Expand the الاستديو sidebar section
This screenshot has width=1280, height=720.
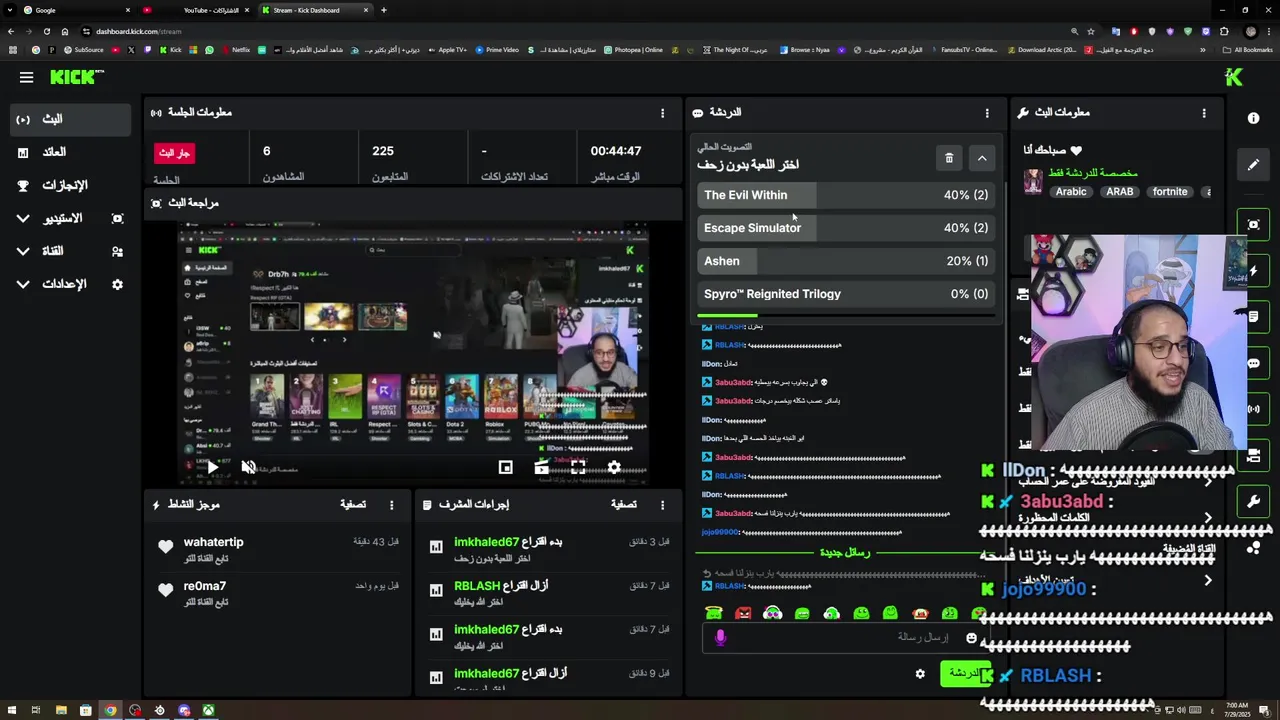71,218
